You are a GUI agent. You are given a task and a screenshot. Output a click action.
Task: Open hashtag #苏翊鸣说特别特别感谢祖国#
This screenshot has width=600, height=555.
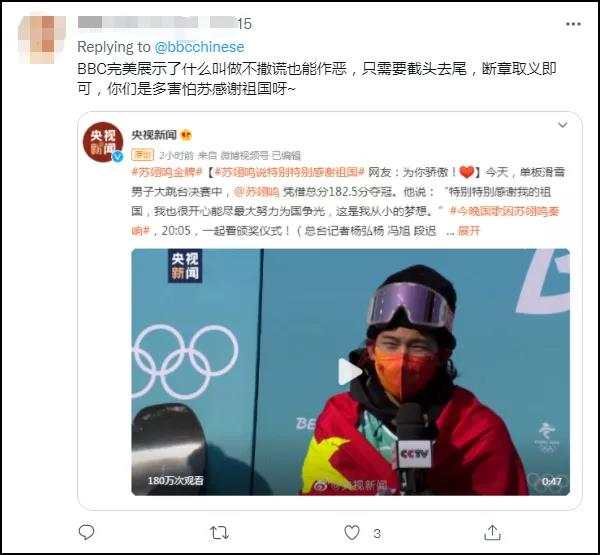[x=289, y=172]
